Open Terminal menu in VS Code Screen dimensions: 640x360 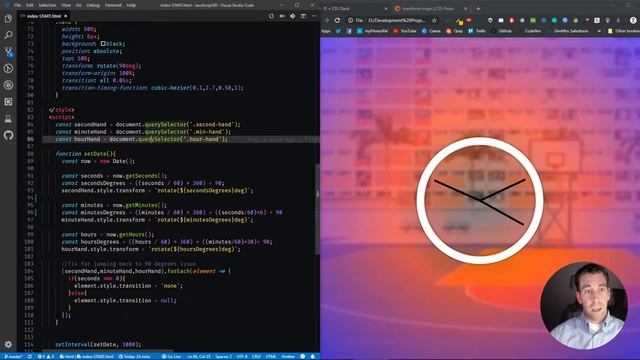tap(113, 5)
